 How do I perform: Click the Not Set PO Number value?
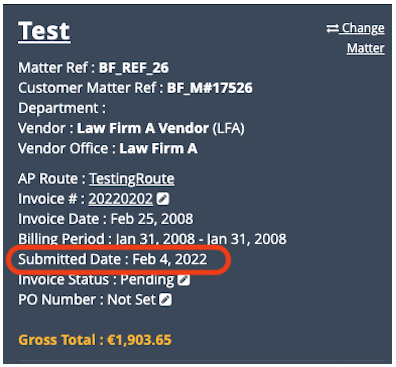click(x=131, y=300)
